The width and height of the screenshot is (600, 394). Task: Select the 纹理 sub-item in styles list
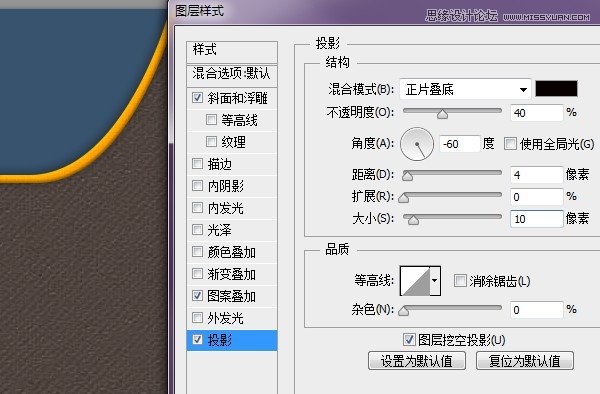tap(233, 142)
